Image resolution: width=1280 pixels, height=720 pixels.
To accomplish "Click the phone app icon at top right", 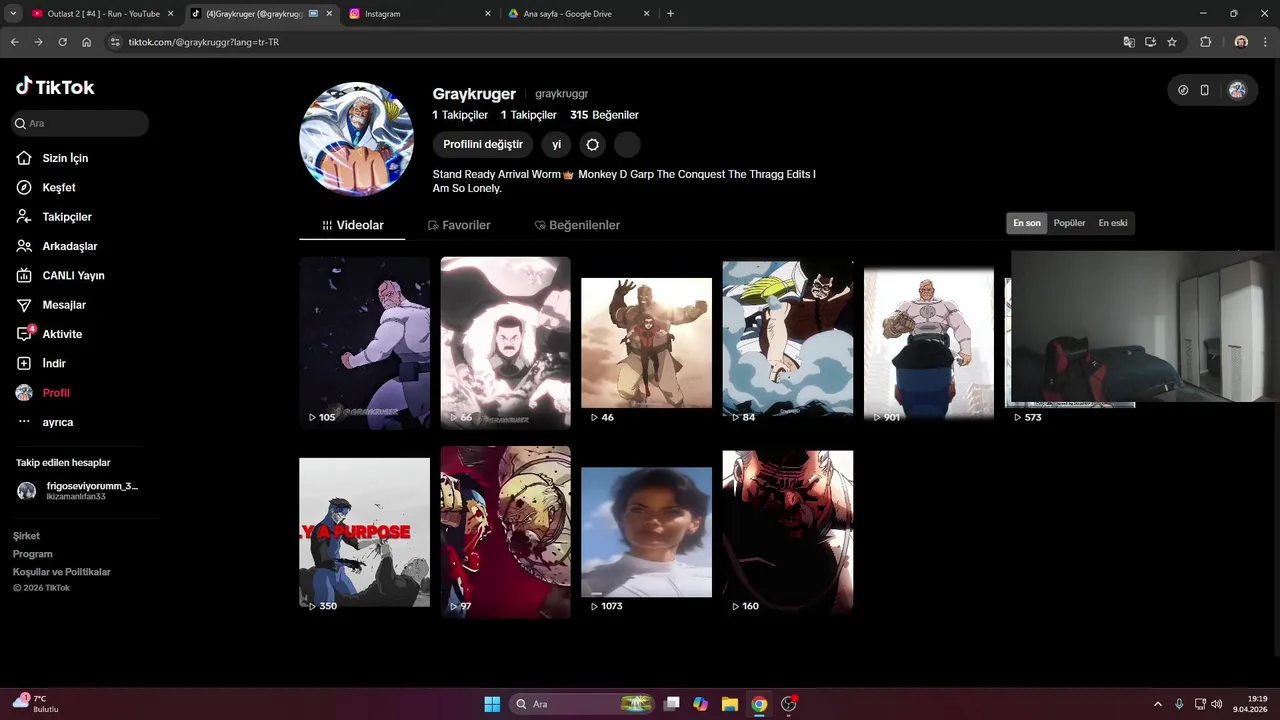I will pyautogui.click(x=1205, y=90).
